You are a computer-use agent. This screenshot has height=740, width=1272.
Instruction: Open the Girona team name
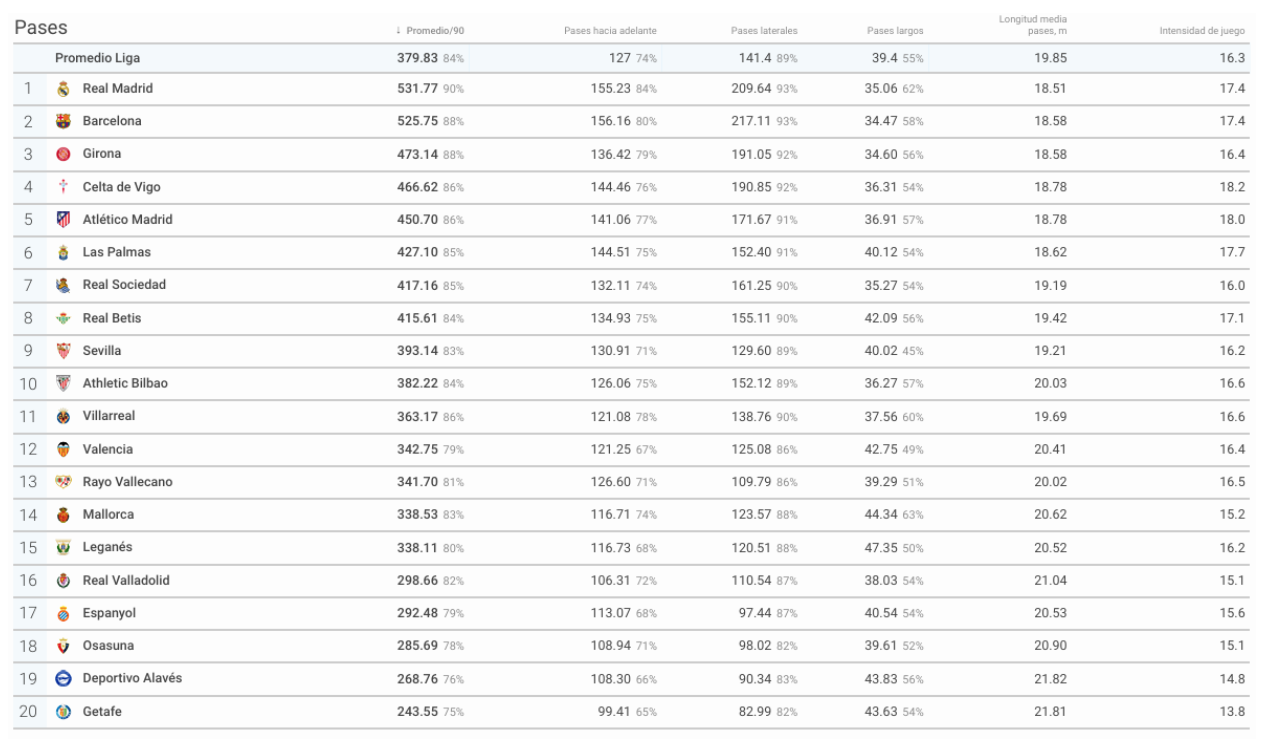(x=102, y=154)
